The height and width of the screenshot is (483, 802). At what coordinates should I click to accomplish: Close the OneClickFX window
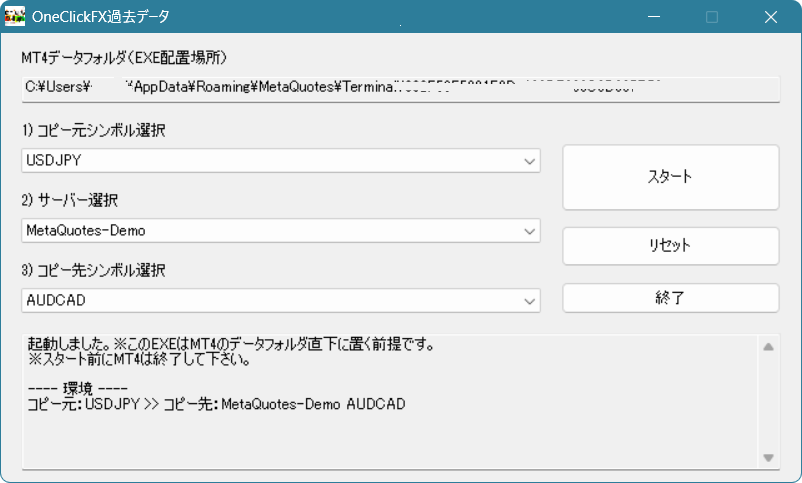click(770, 16)
